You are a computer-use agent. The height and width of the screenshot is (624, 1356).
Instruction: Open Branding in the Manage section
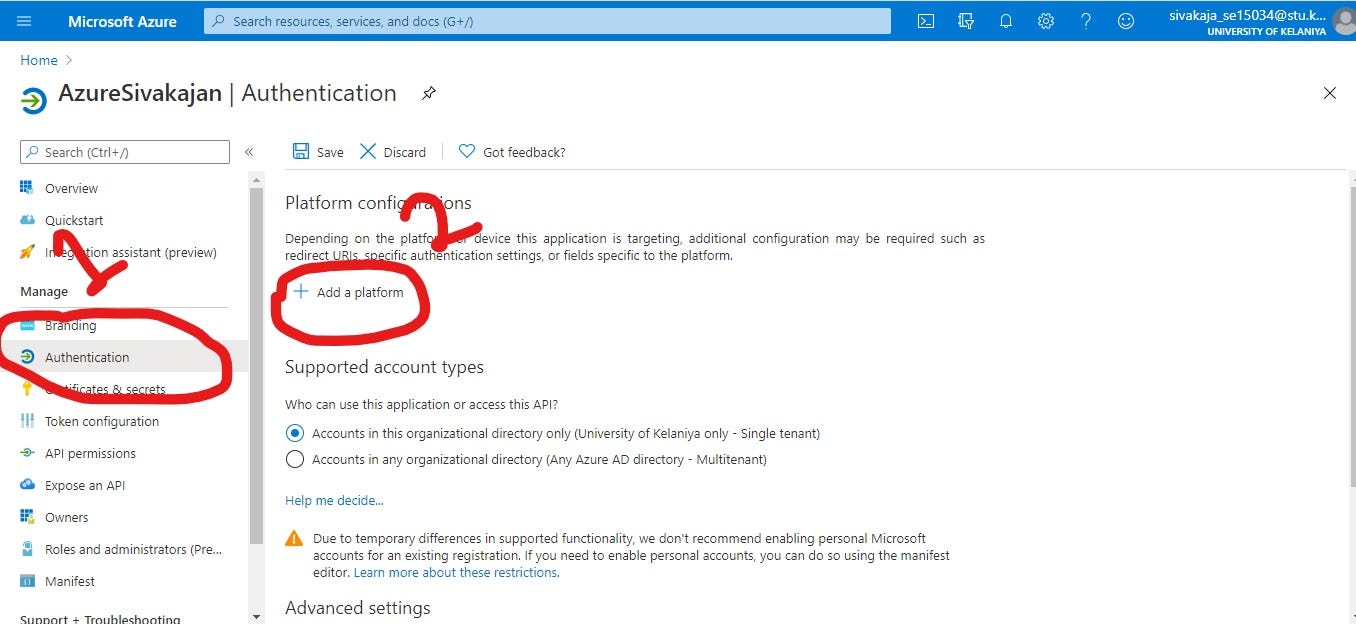(70, 325)
